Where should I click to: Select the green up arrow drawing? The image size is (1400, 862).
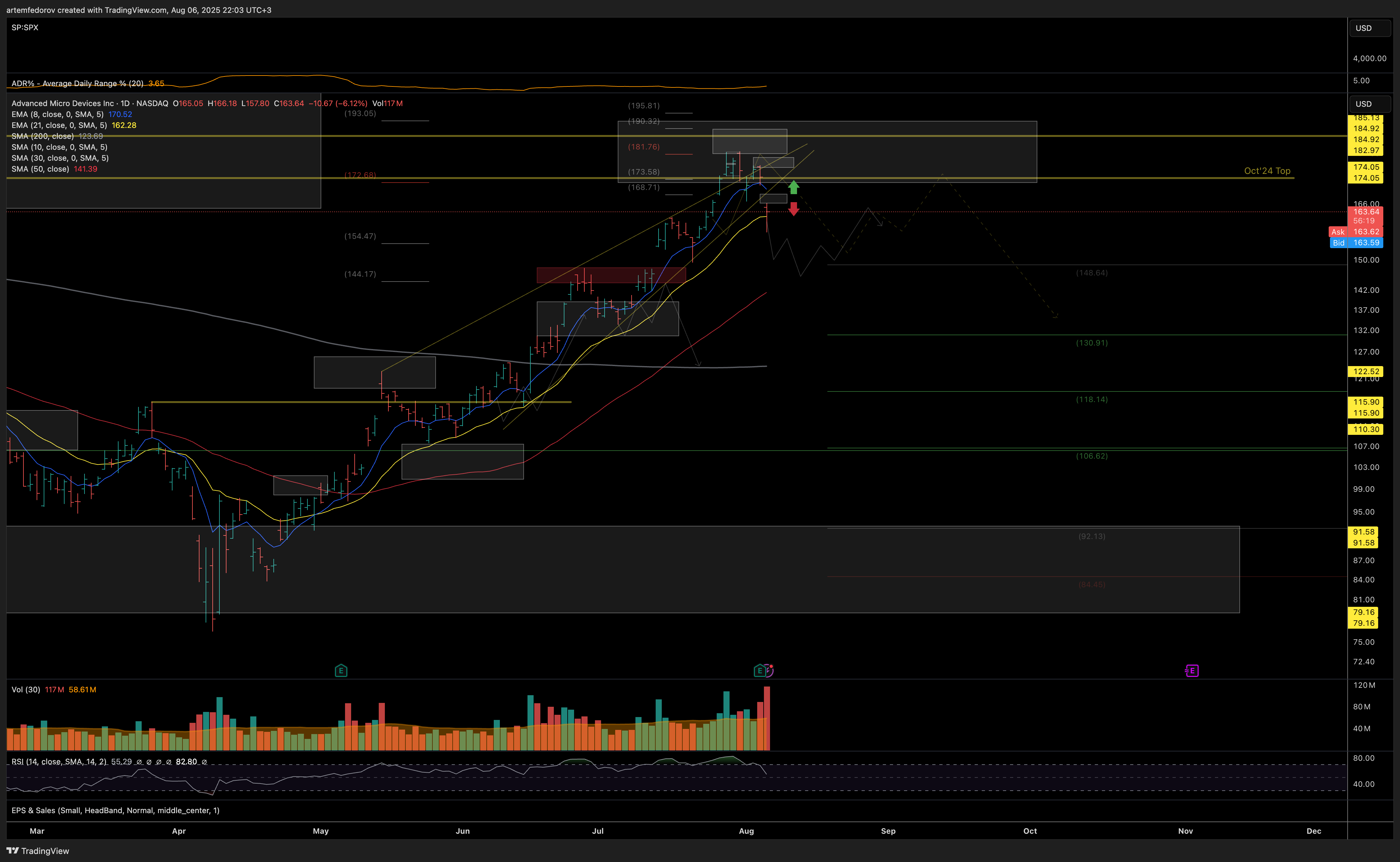pyautogui.click(x=793, y=187)
